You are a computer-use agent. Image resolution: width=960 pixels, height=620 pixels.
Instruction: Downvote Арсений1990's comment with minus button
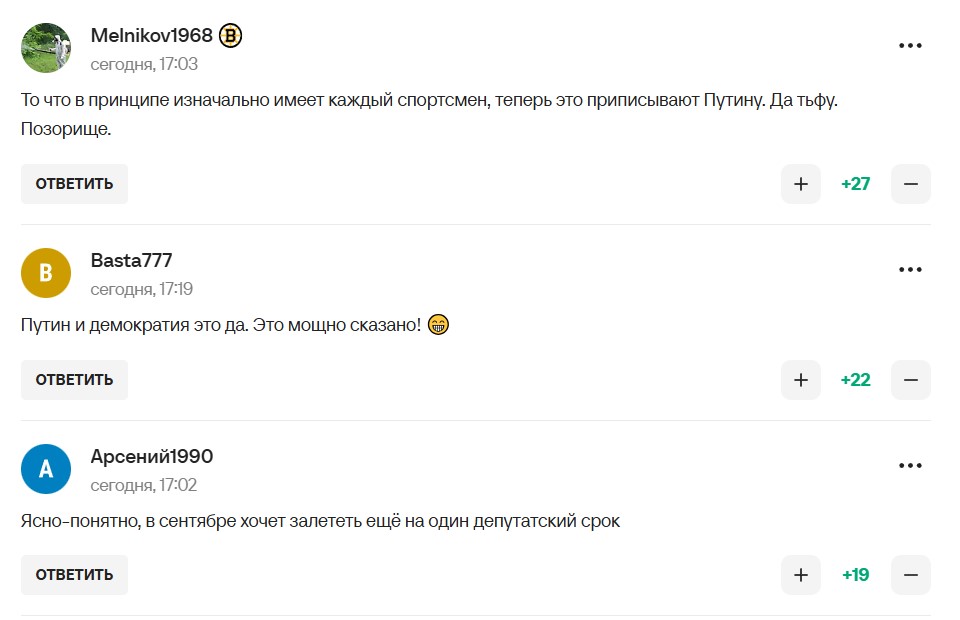(911, 575)
